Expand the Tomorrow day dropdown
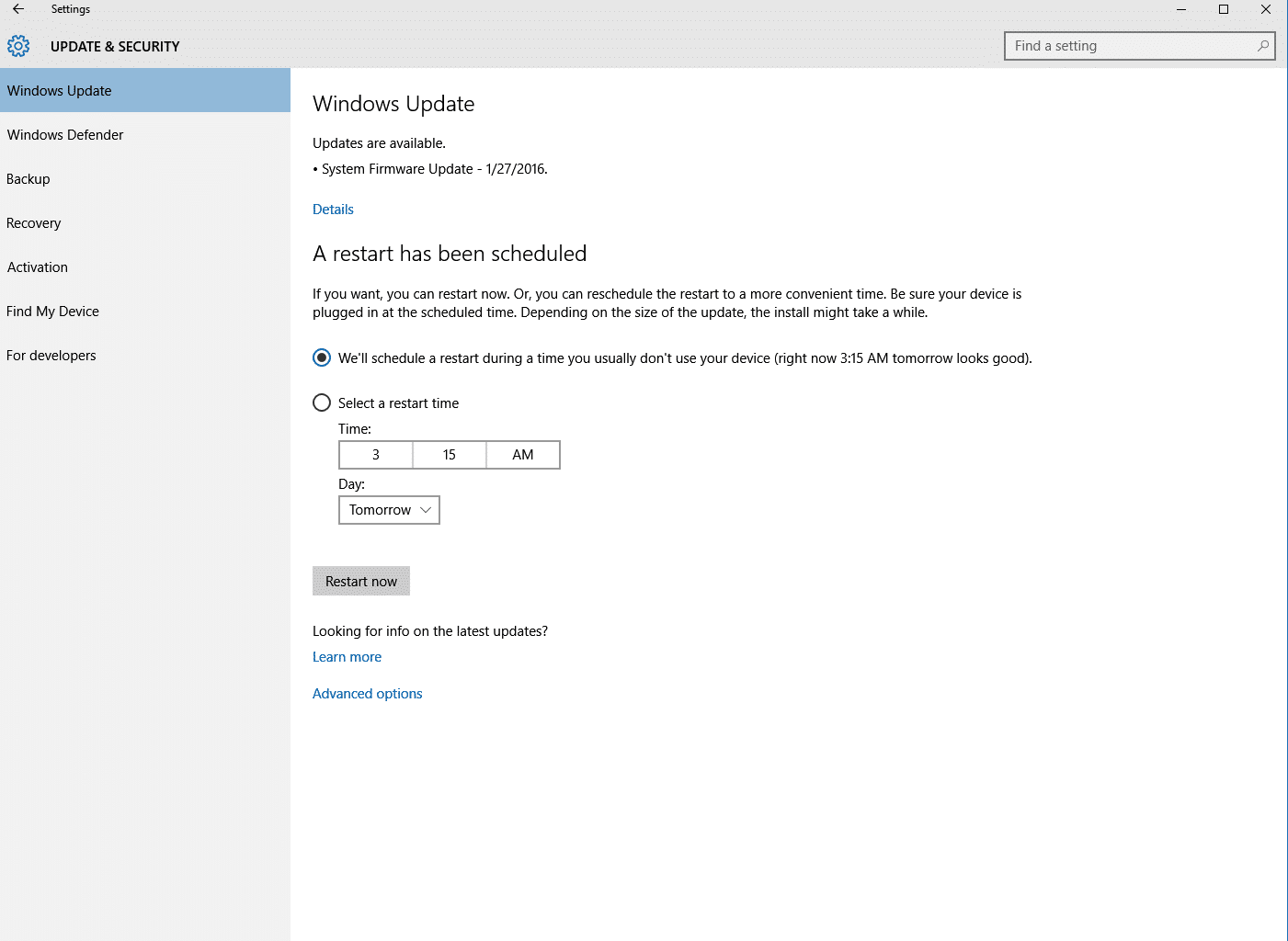 [x=389, y=510]
